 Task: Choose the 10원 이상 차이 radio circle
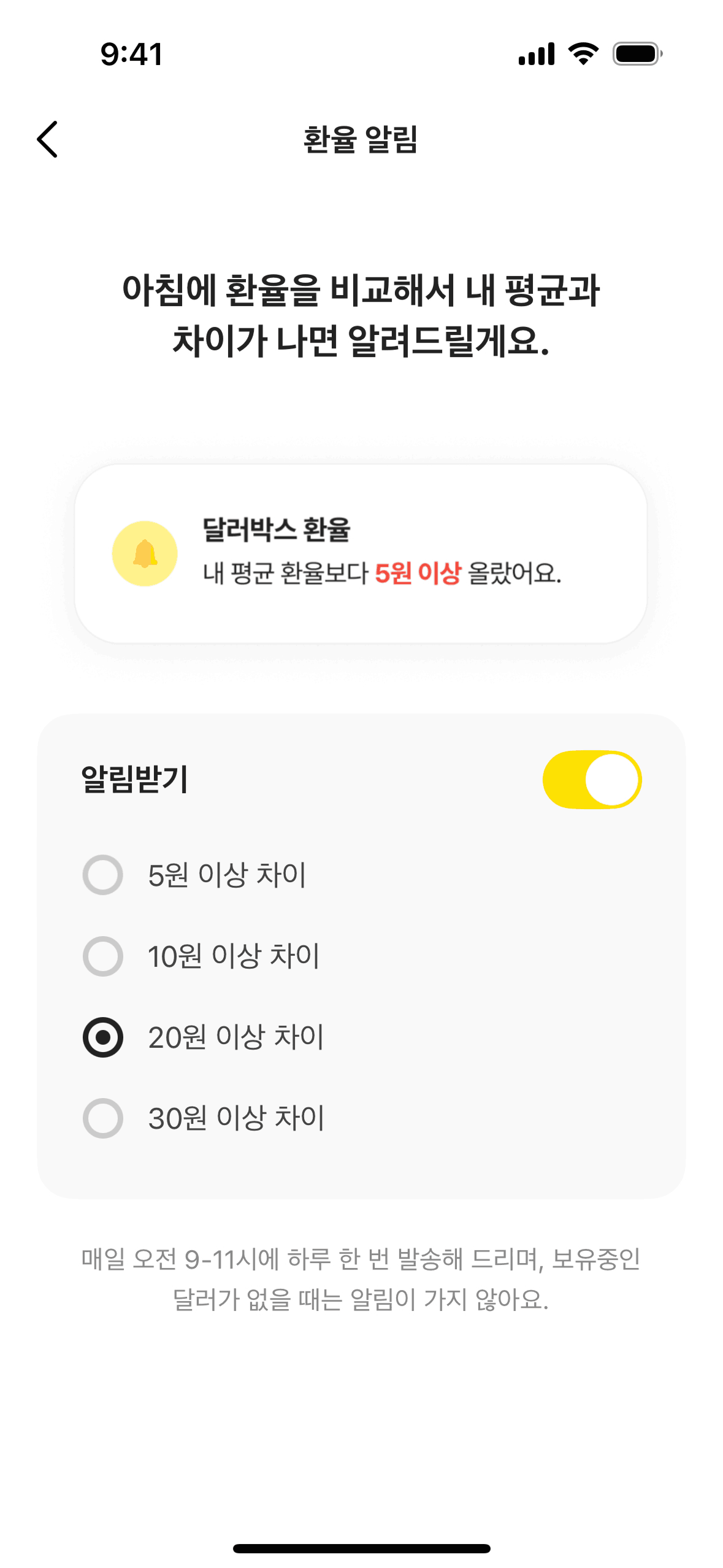pyautogui.click(x=103, y=956)
